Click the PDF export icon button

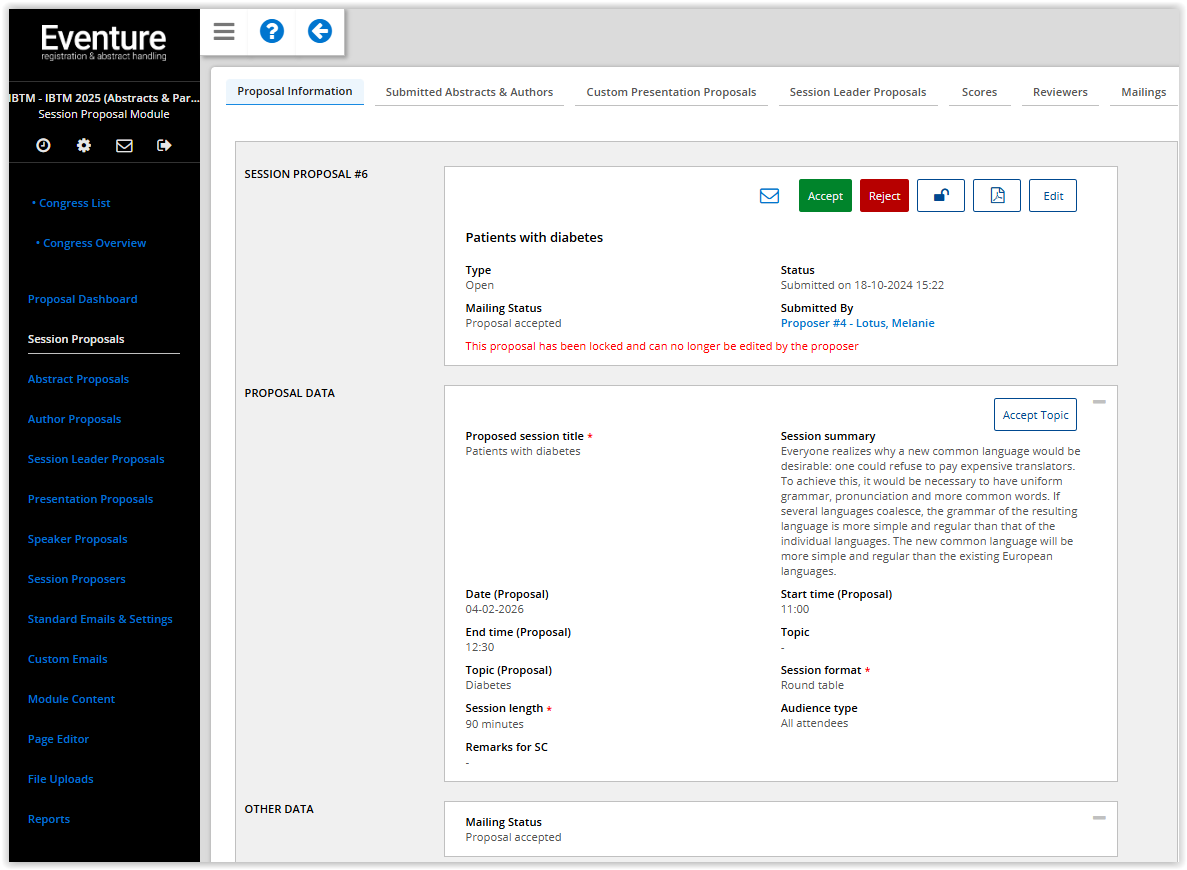coord(996,195)
